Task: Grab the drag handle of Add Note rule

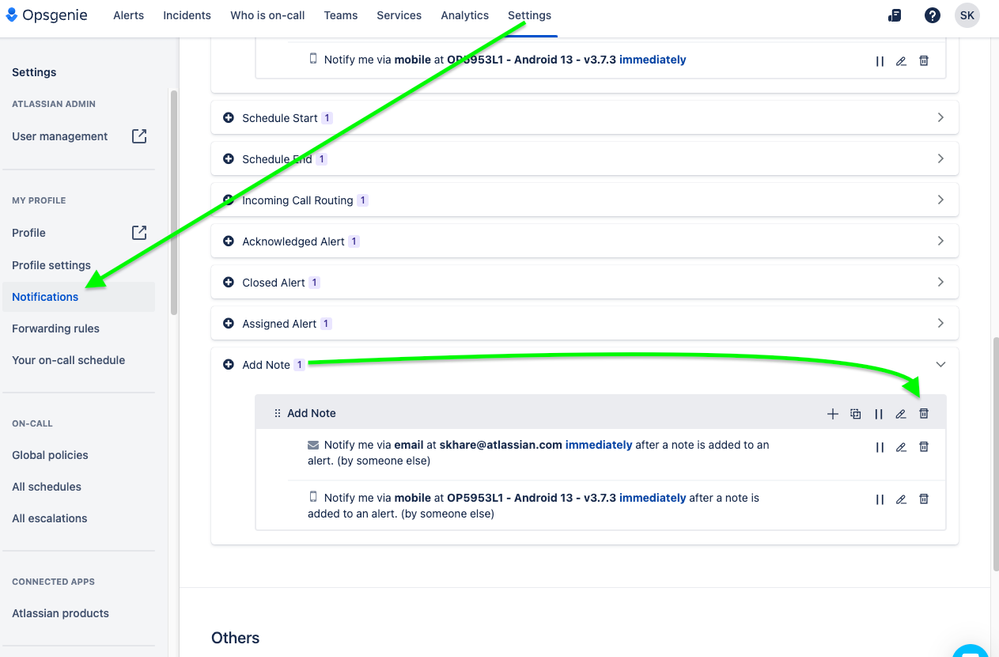Action: (x=277, y=414)
